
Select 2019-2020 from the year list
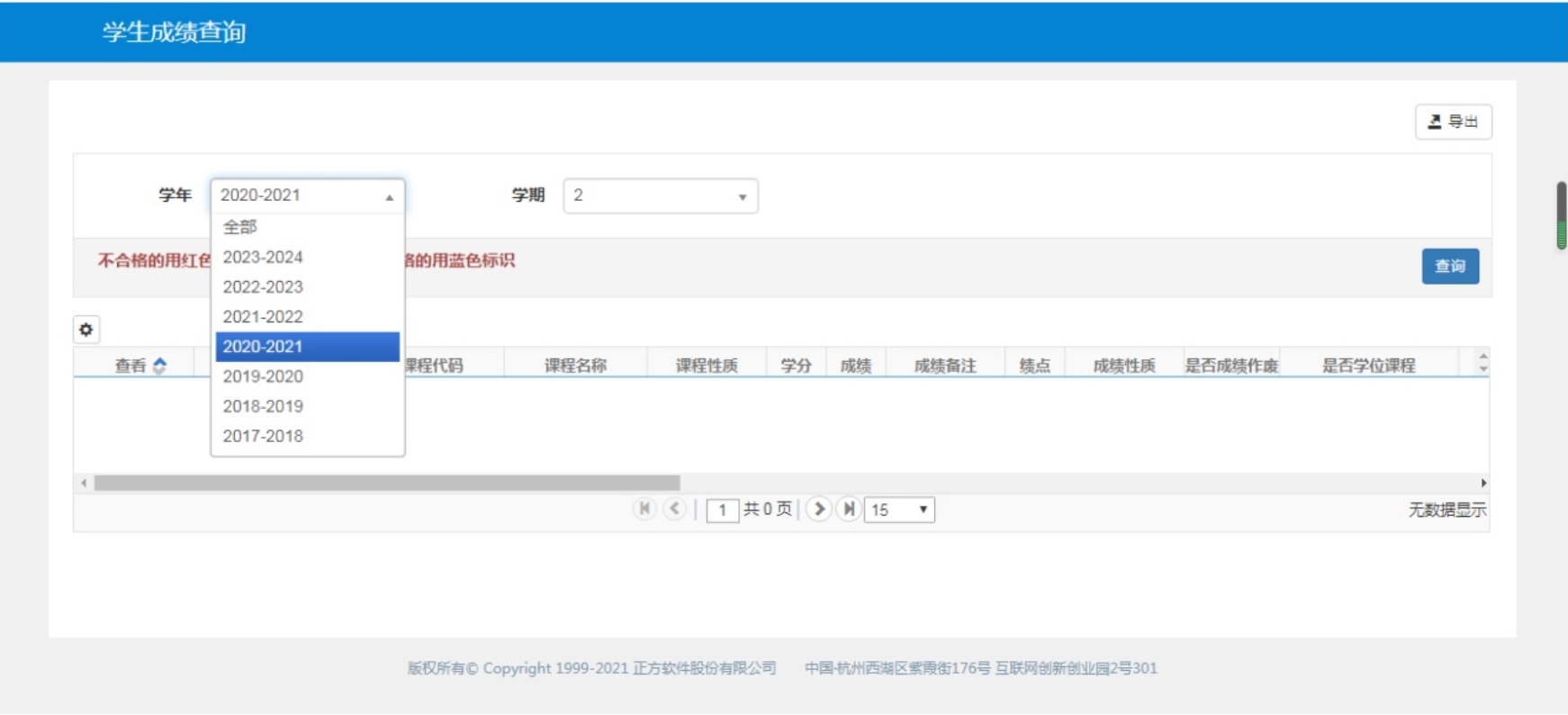263,376
